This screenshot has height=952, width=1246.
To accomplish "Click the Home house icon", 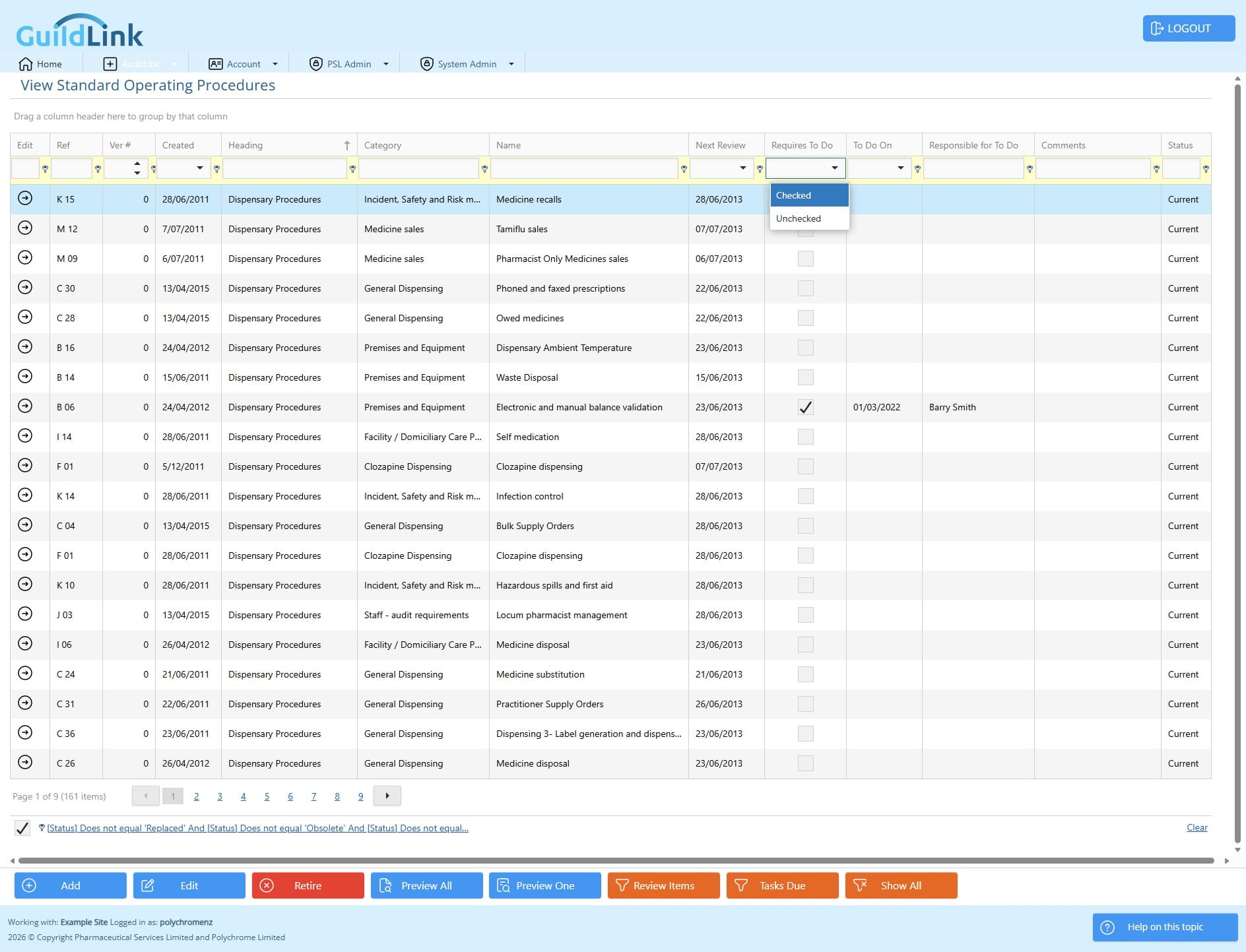I will (26, 64).
